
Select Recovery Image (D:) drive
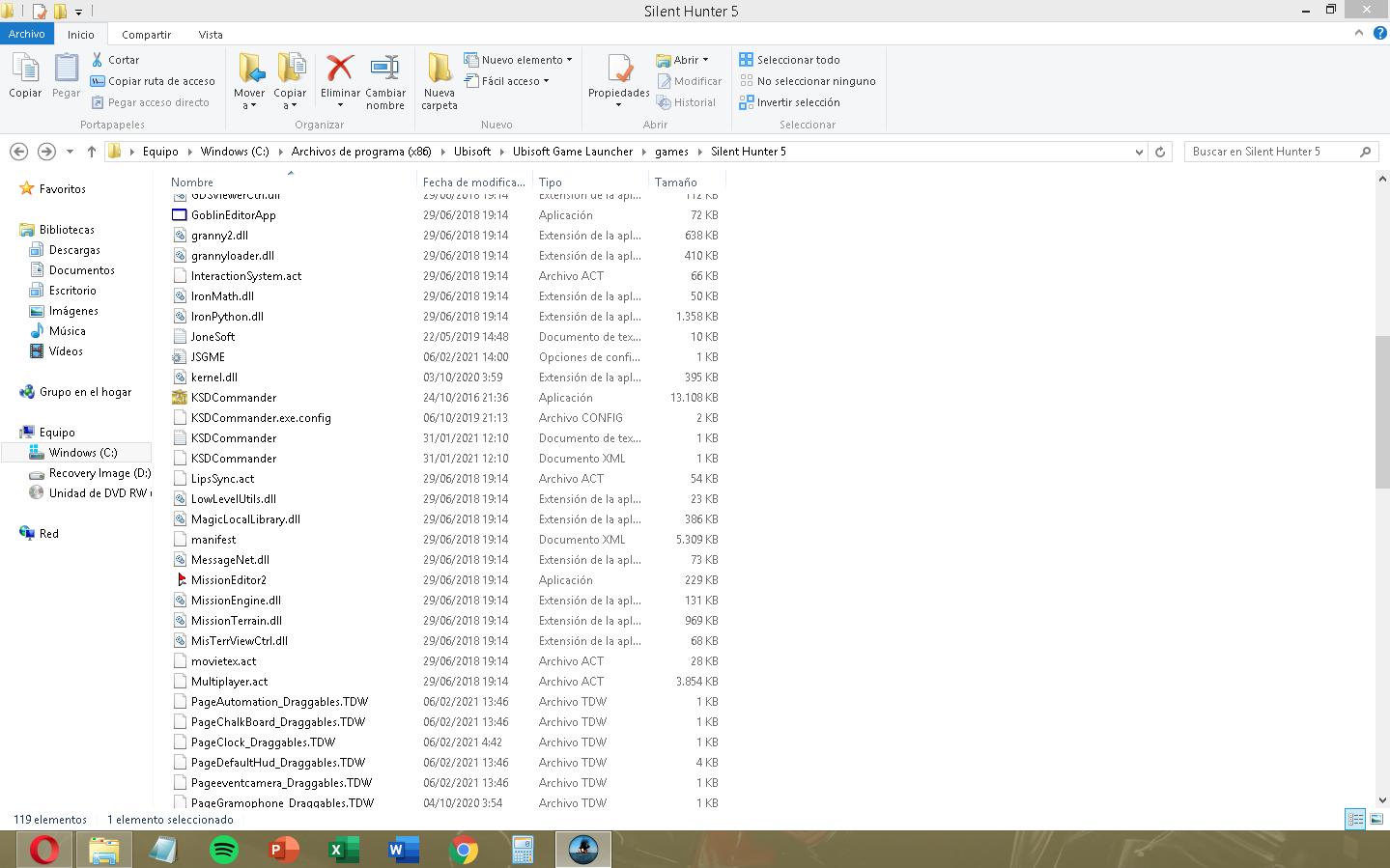coord(100,473)
